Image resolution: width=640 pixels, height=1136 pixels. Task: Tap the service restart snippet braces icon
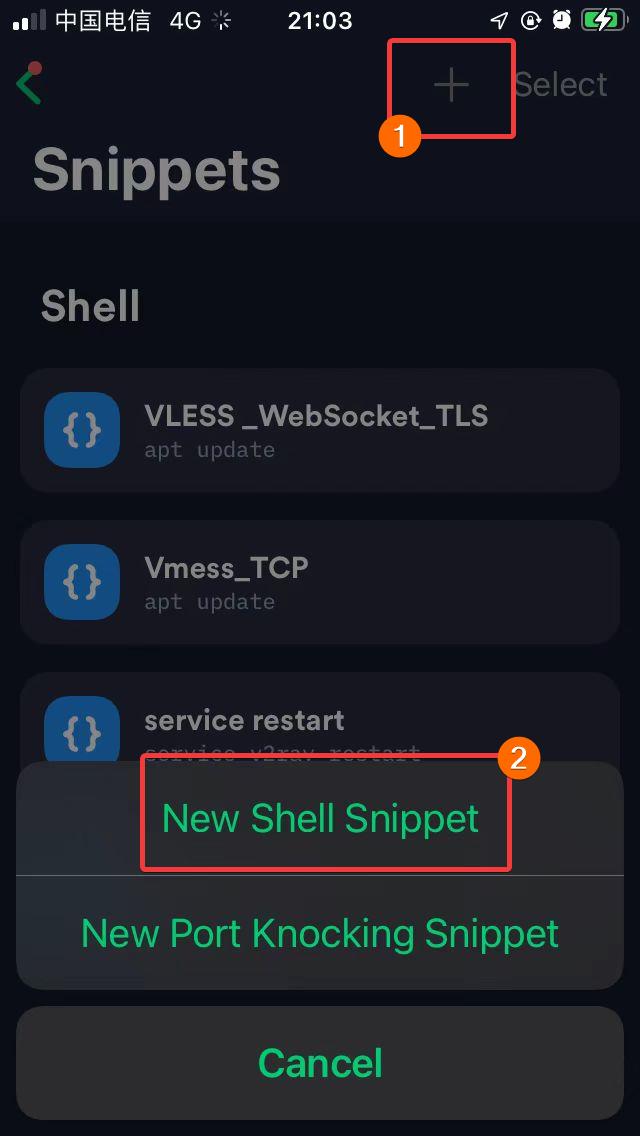pyautogui.click(x=81, y=729)
